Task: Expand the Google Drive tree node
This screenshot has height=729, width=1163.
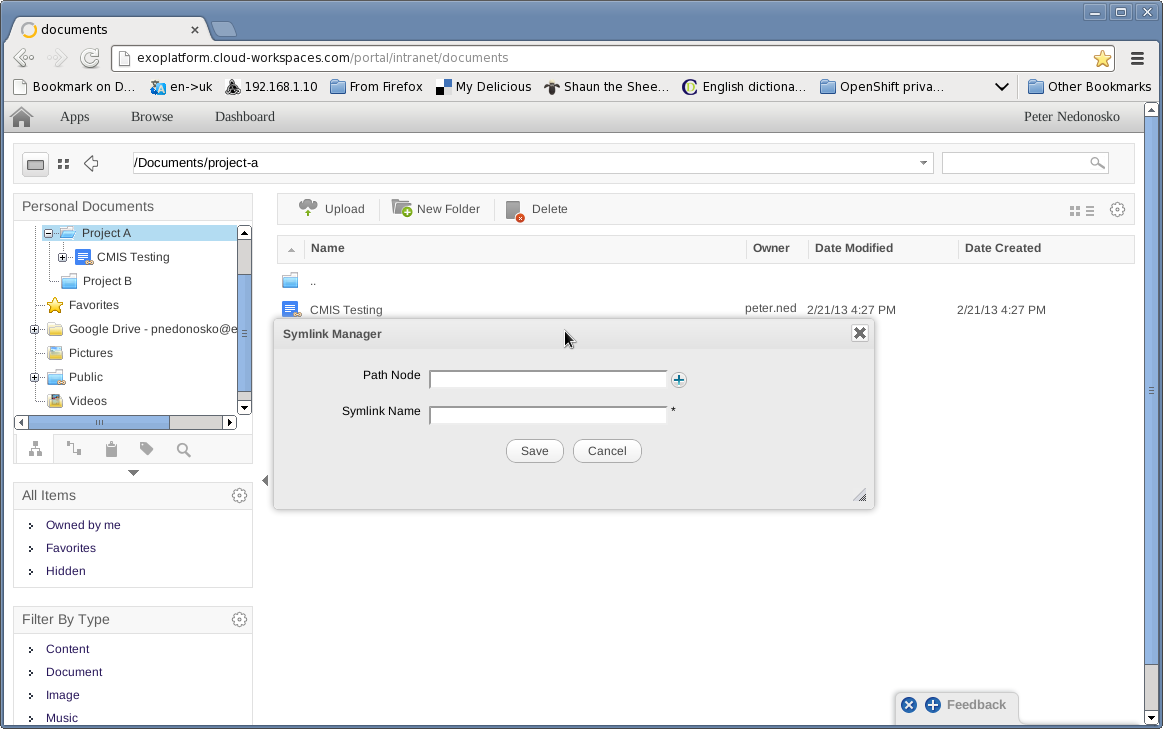Action: pos(34,329)
